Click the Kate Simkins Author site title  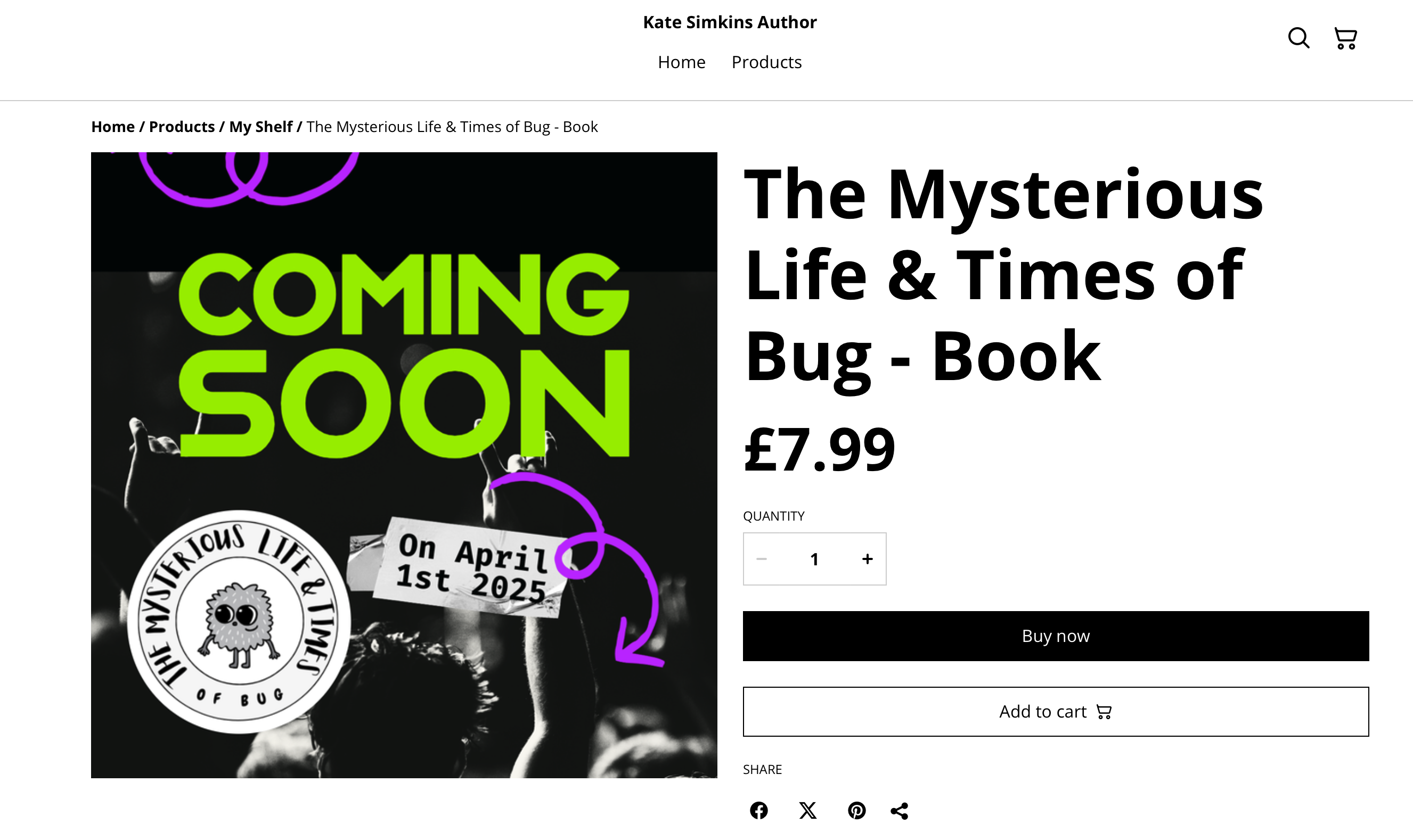tap(730, 22)
